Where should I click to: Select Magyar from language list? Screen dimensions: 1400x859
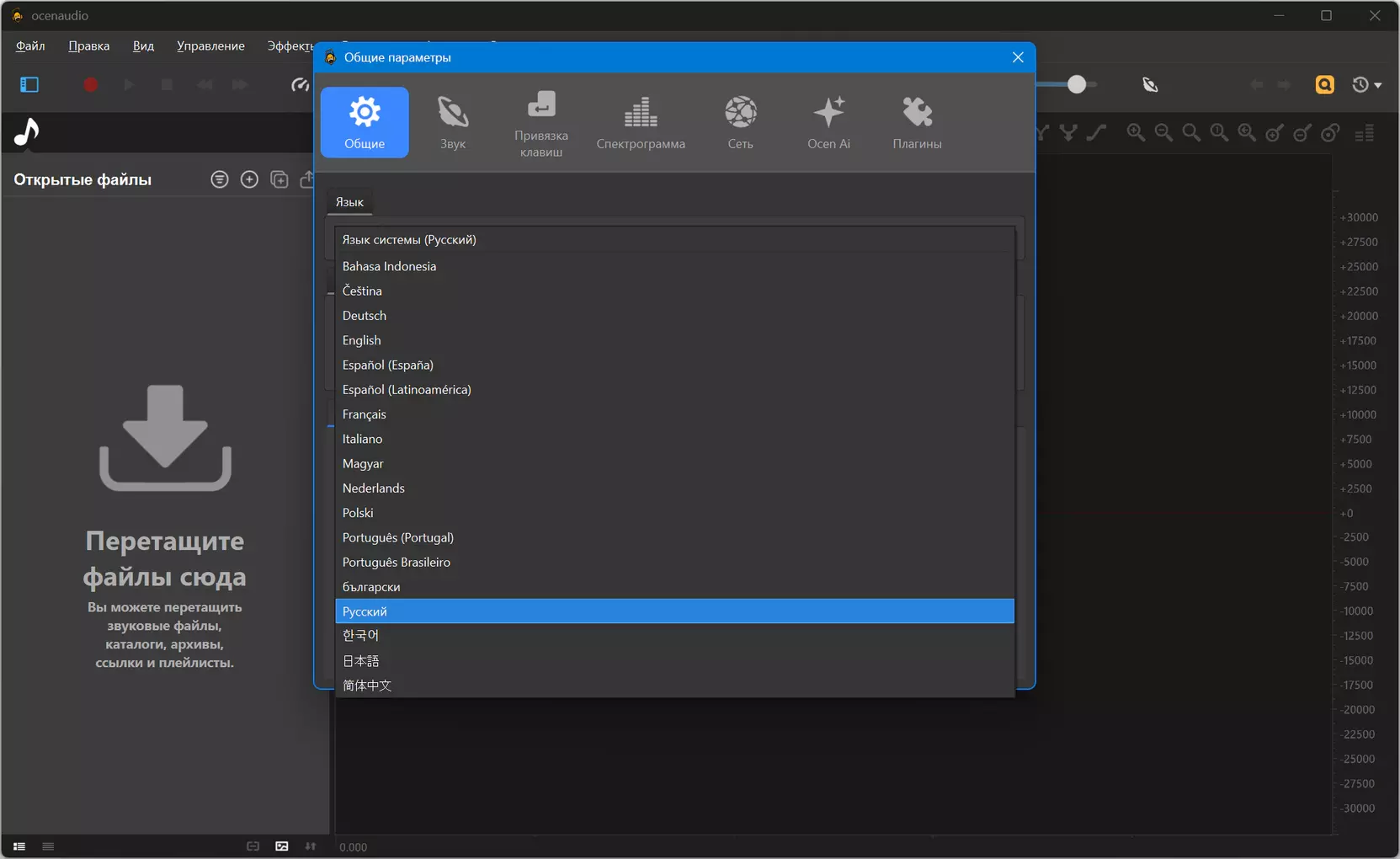(x=674, y=463)
